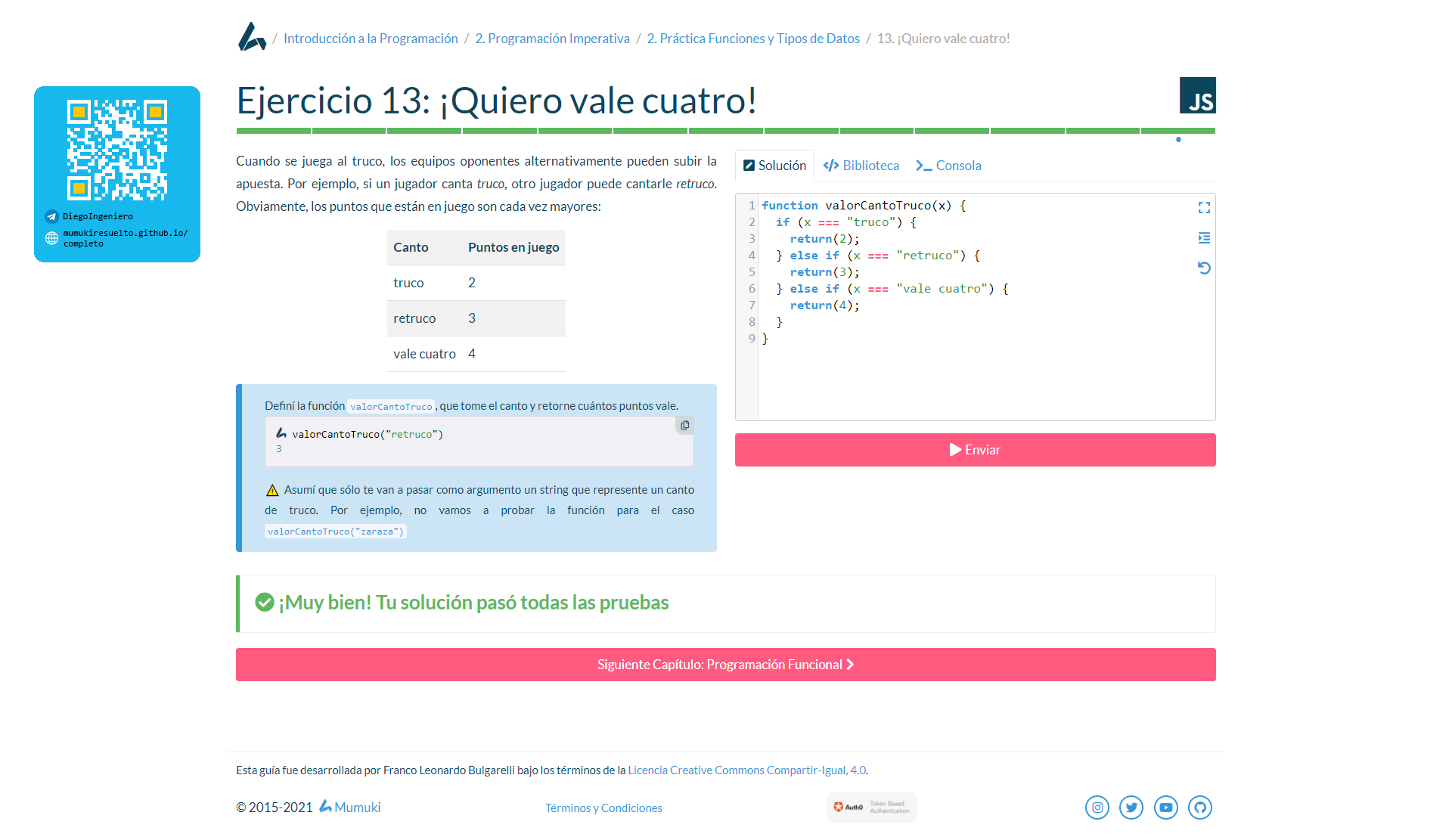Screen dimensions: 1452x840
Task: Click the reset solution icon
Action: 1204,268
